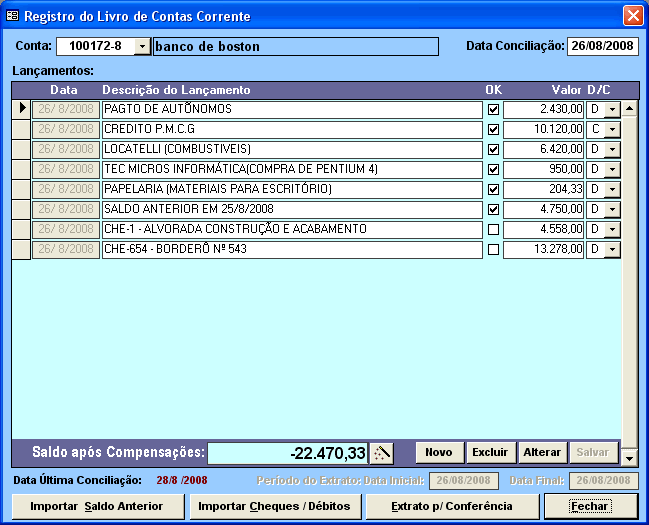
Task: Expand D/C dropdown for CREDITO P.M.C.G row
Action: tap(612, 130)
